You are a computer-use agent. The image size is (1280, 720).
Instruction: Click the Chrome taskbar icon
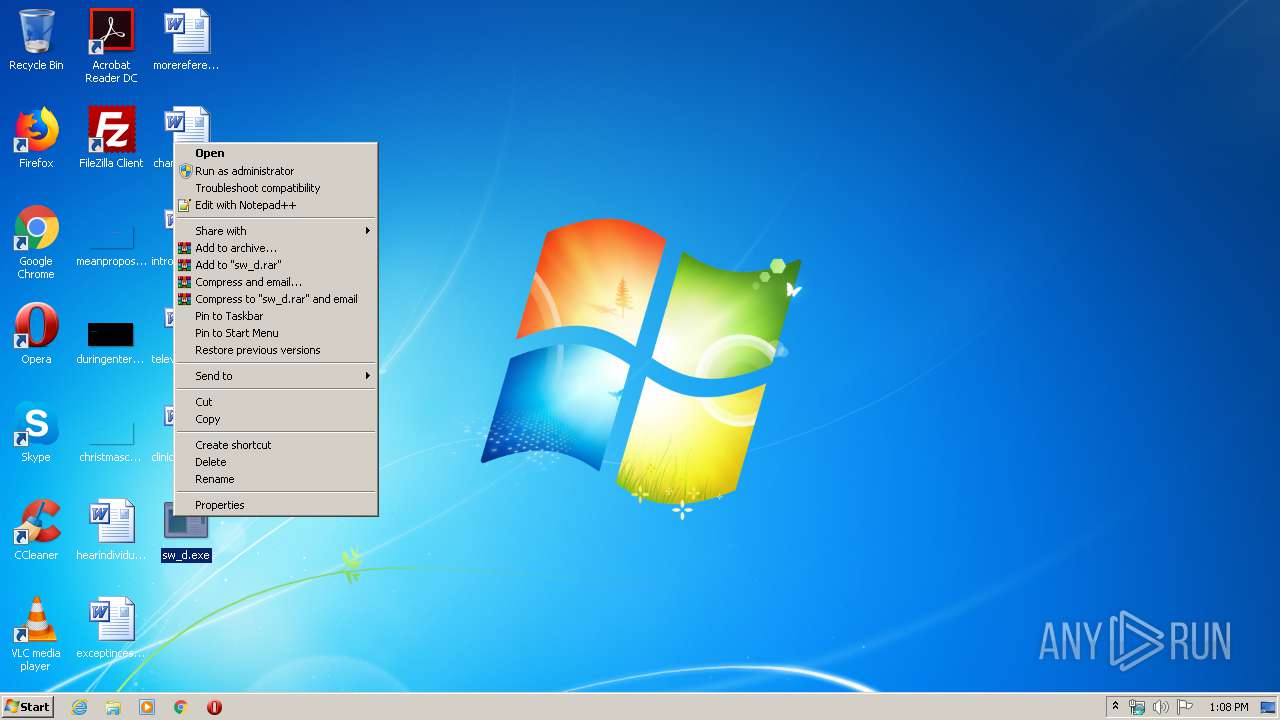(x=181, y=707)
